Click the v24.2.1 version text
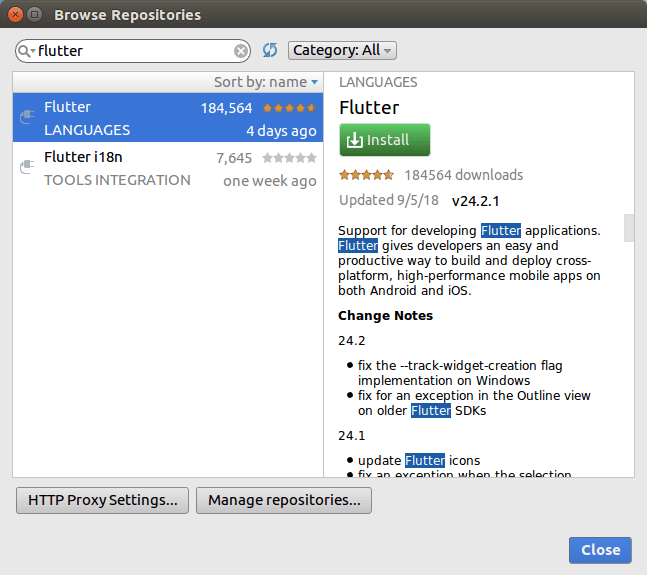Screen dimensions: 647x575 [475, 201]
